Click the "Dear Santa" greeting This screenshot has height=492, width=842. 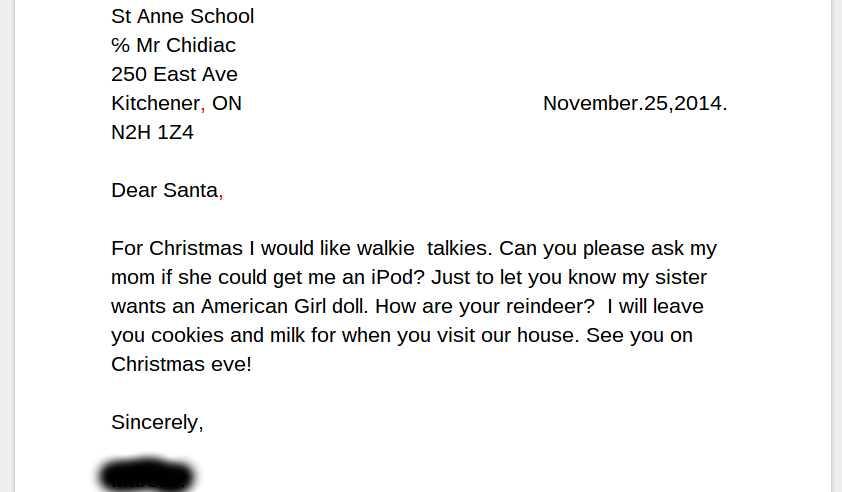(165, 191)
